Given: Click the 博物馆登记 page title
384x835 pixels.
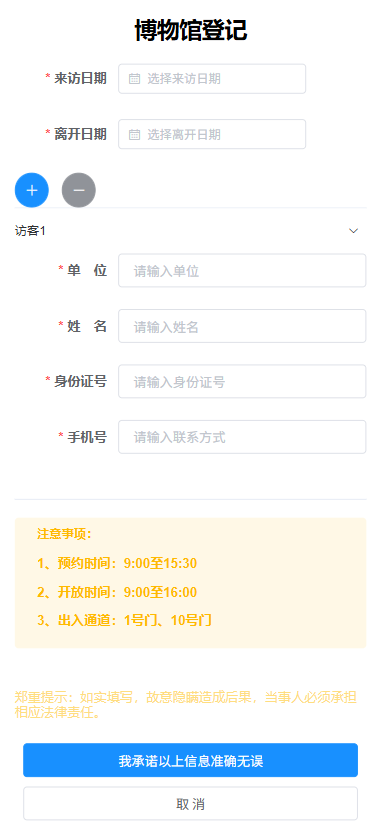Looking at the screenshot, I should click(x=191, y=30).
